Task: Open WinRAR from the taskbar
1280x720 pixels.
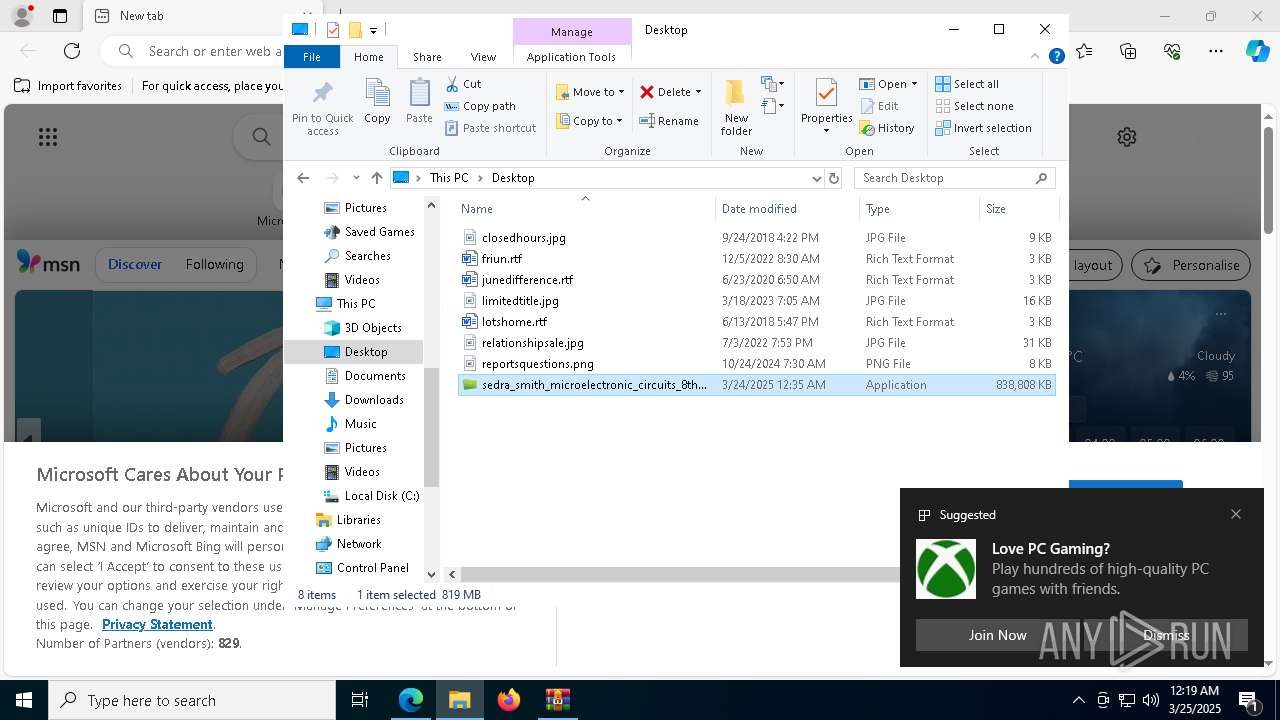Action: pos(558,700)
